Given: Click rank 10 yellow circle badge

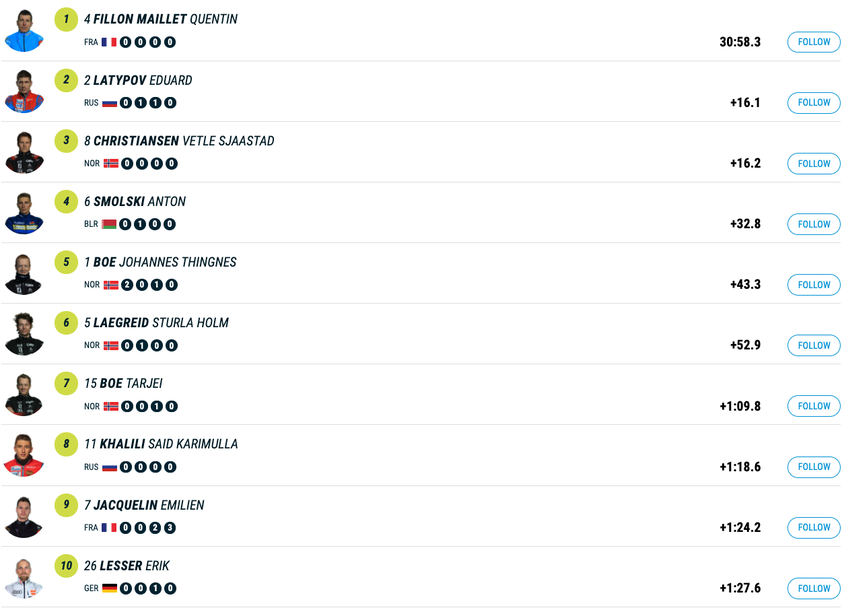Looking at the screenshot, I should coord(66,565).
